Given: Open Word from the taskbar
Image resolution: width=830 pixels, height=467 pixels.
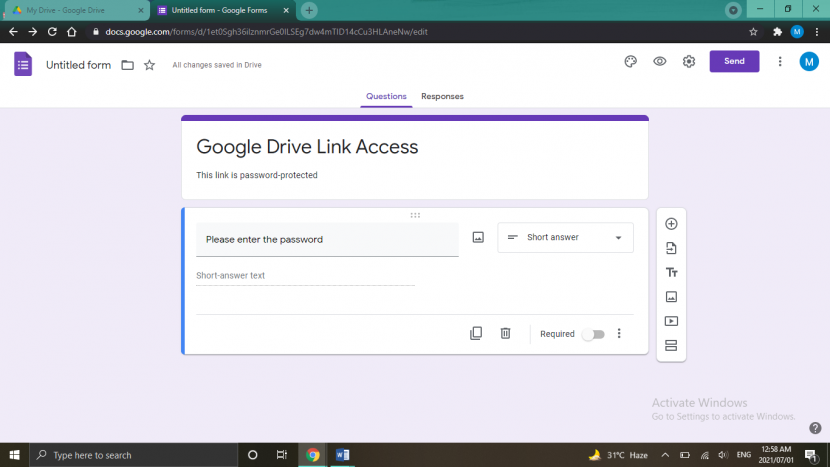Looking at the screenshot, I should pyautogui.click(x=342, y=455).
